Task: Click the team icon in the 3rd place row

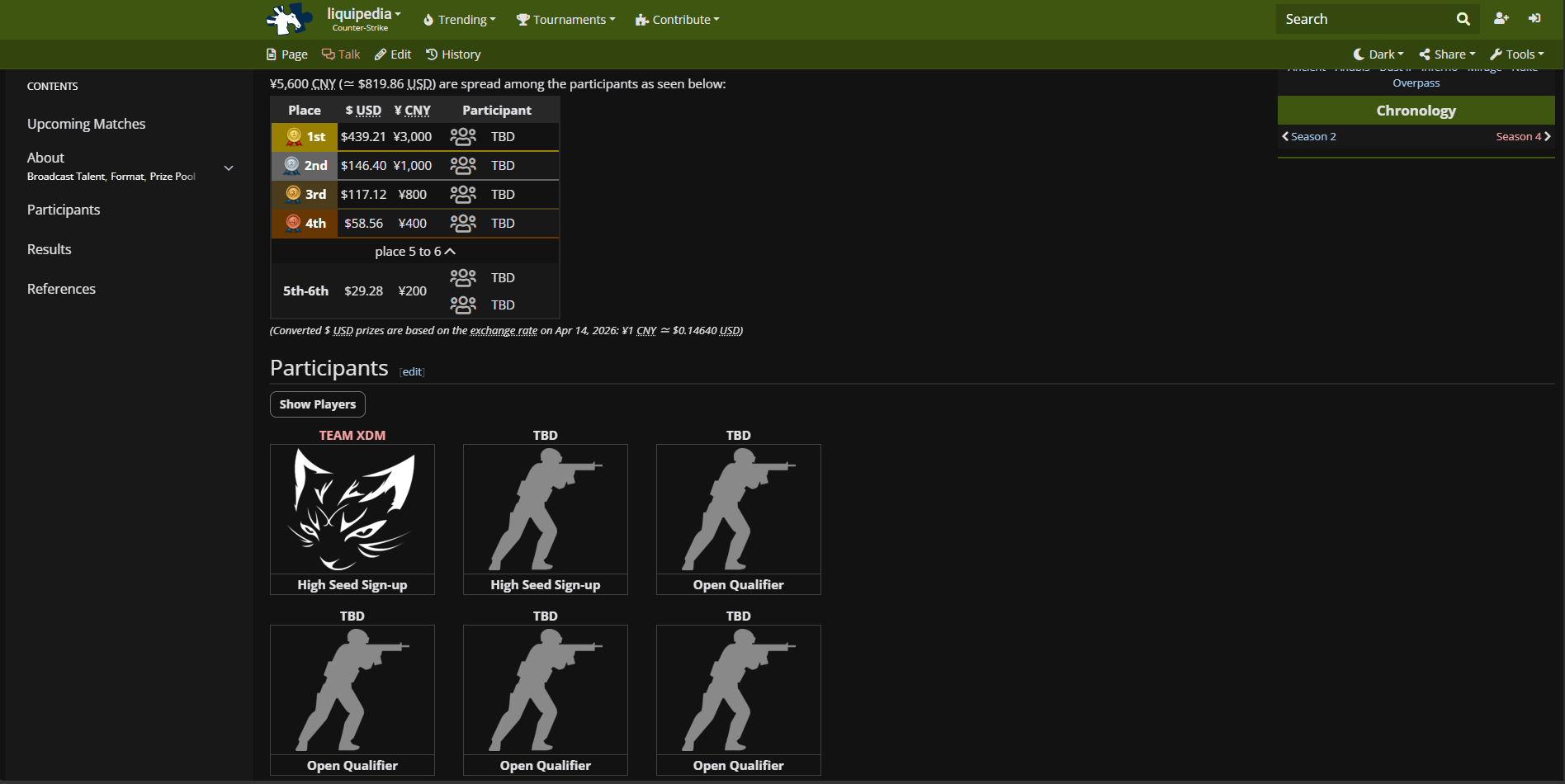Action: coord(463,194)
